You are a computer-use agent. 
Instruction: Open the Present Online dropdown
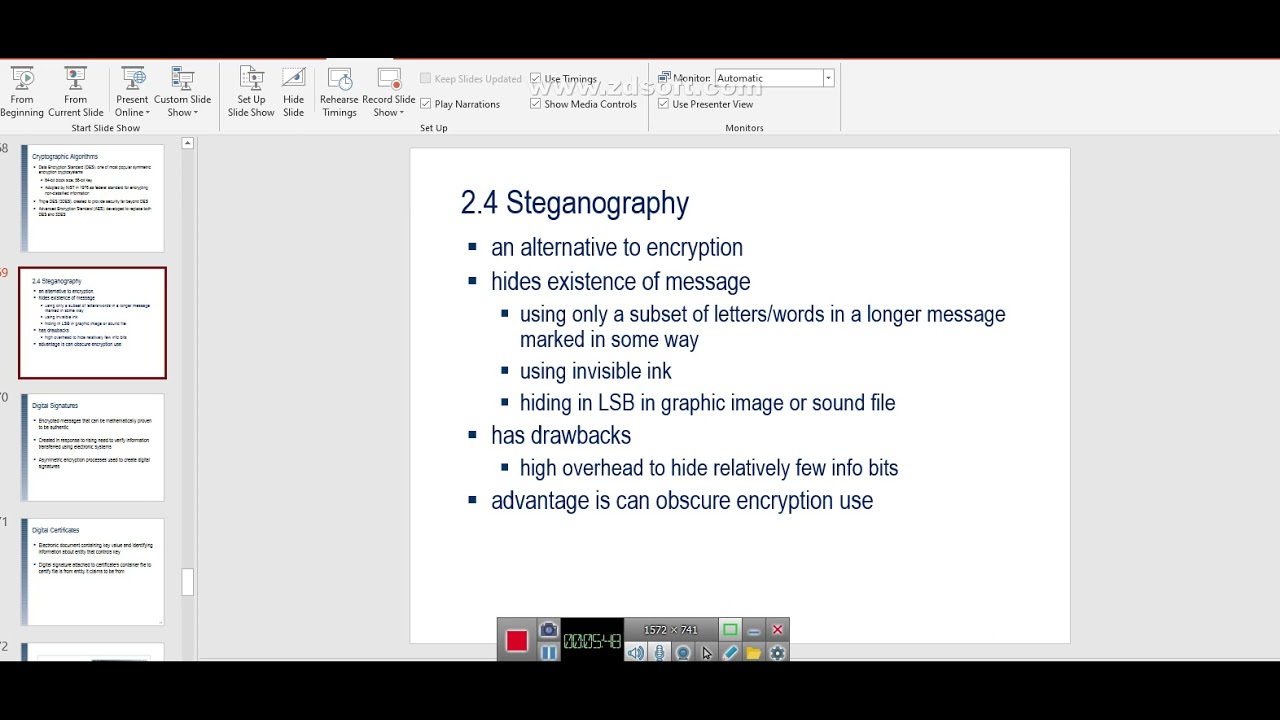point(132,92)
